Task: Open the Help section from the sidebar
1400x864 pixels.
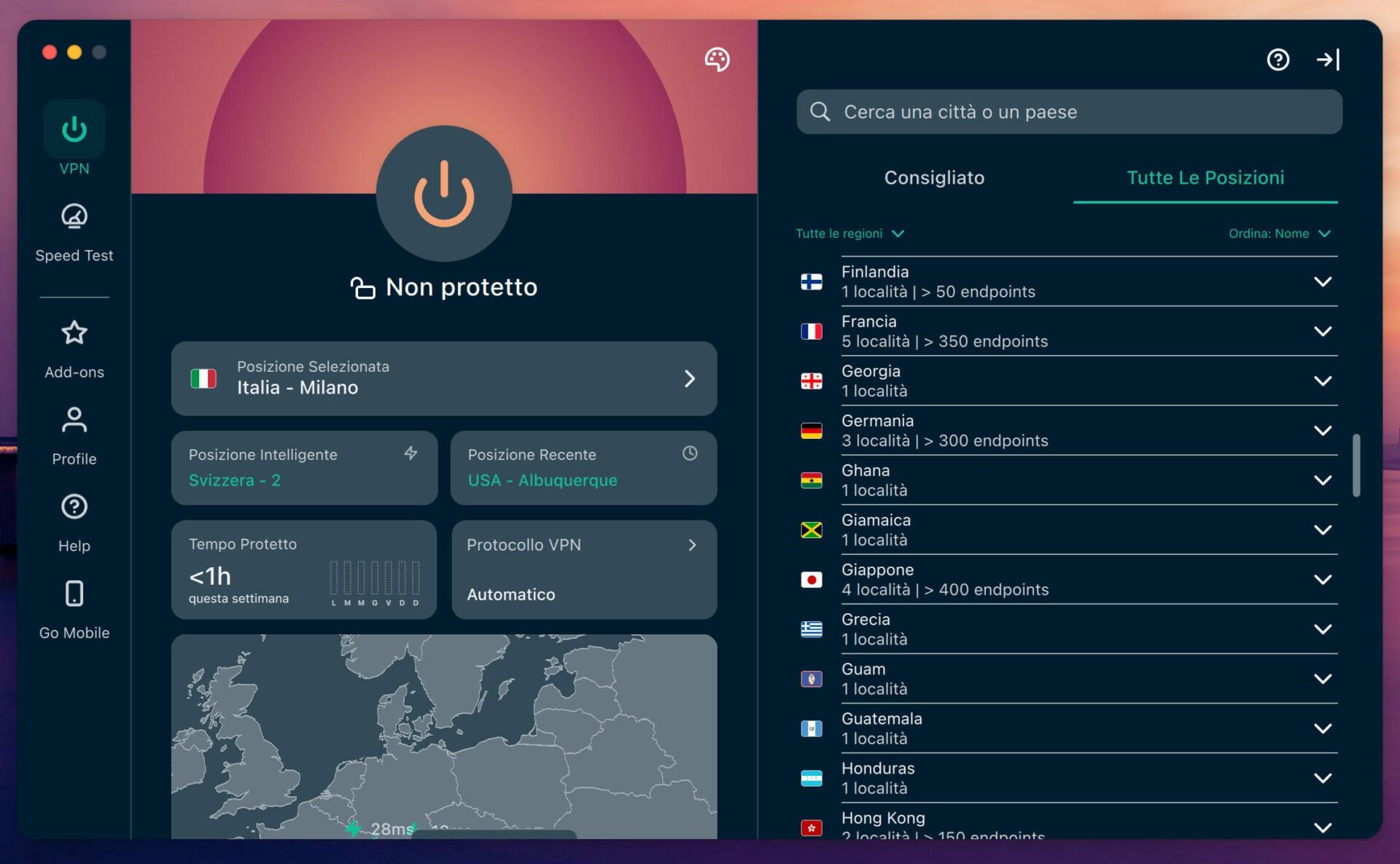Action: point(74,521)
